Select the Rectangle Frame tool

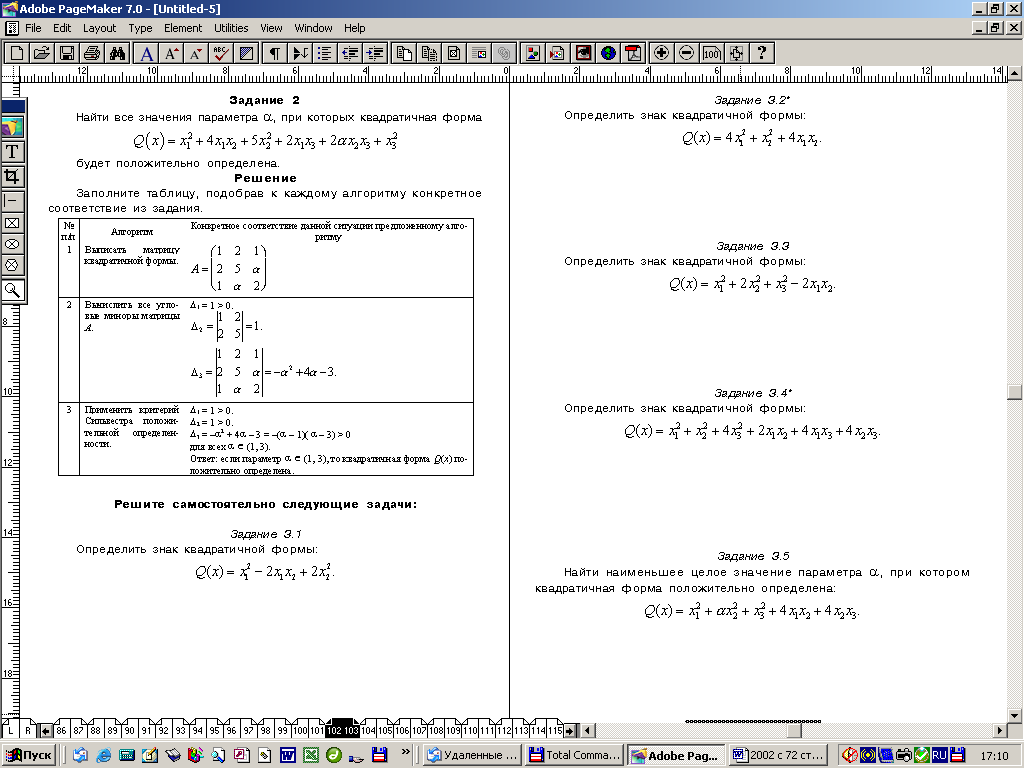[x=12, y=223]
